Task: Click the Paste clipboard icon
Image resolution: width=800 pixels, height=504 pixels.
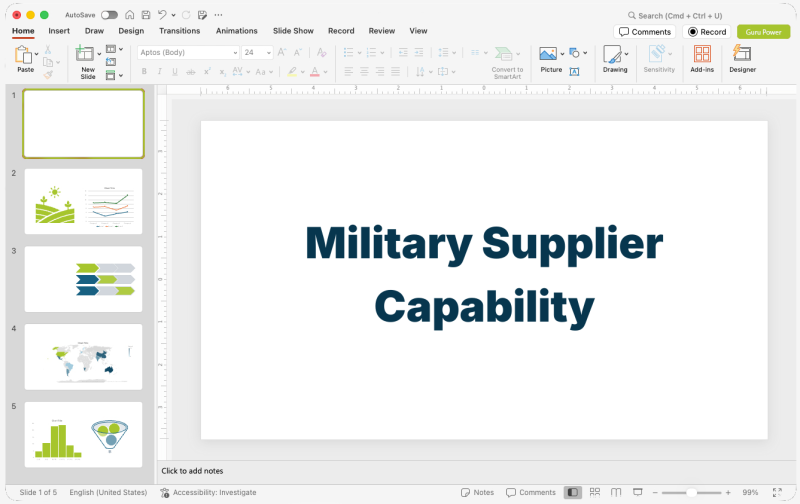Action: click(x=23, y=55)
